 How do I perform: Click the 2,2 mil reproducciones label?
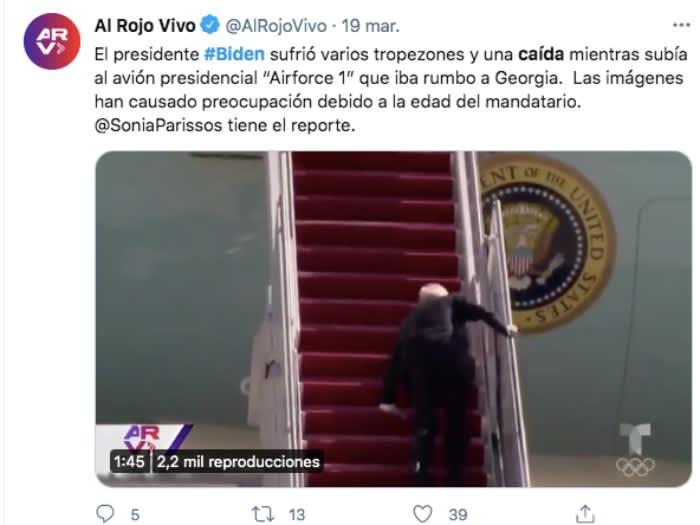click(238, 462)
